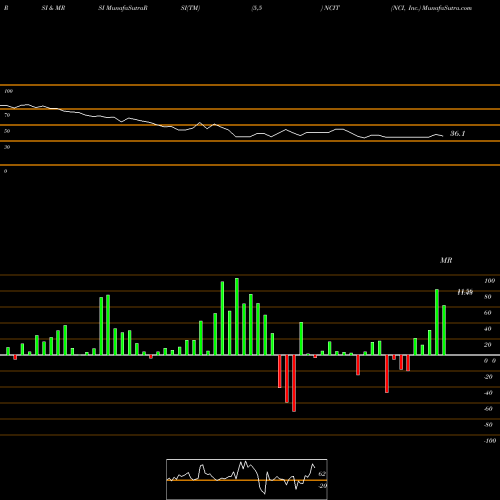This screenshot has width=500, height=500.
Task: Click the RSI value label 36.1
Action: pos(457,134)
